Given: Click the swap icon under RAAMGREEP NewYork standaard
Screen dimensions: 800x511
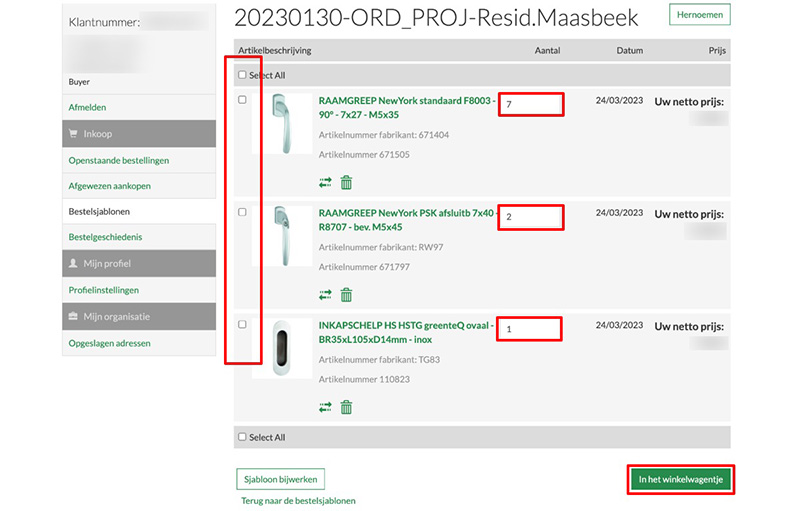Looking at the screenshot, I should click(325, 183).
